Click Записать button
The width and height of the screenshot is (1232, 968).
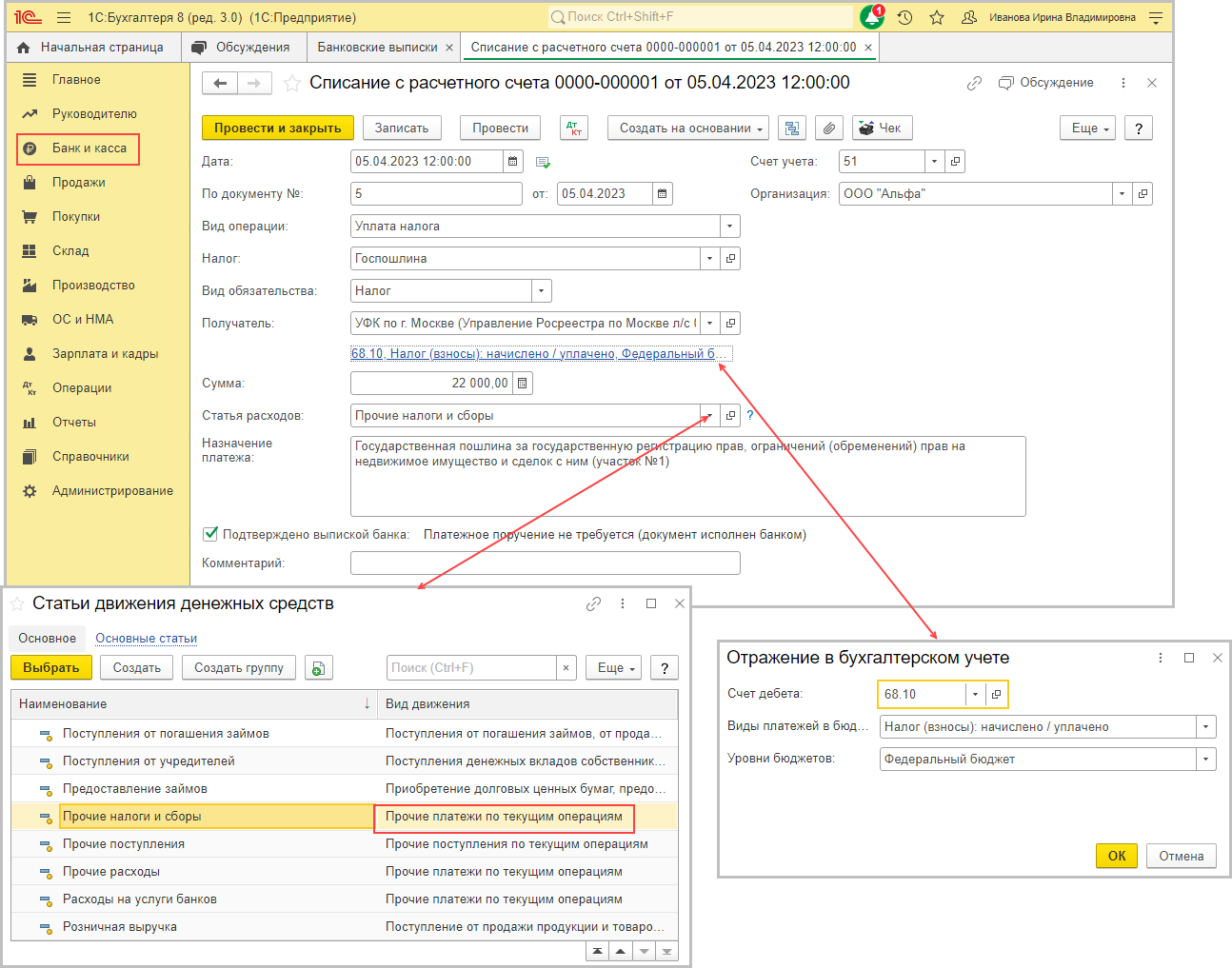coord(402,128)
